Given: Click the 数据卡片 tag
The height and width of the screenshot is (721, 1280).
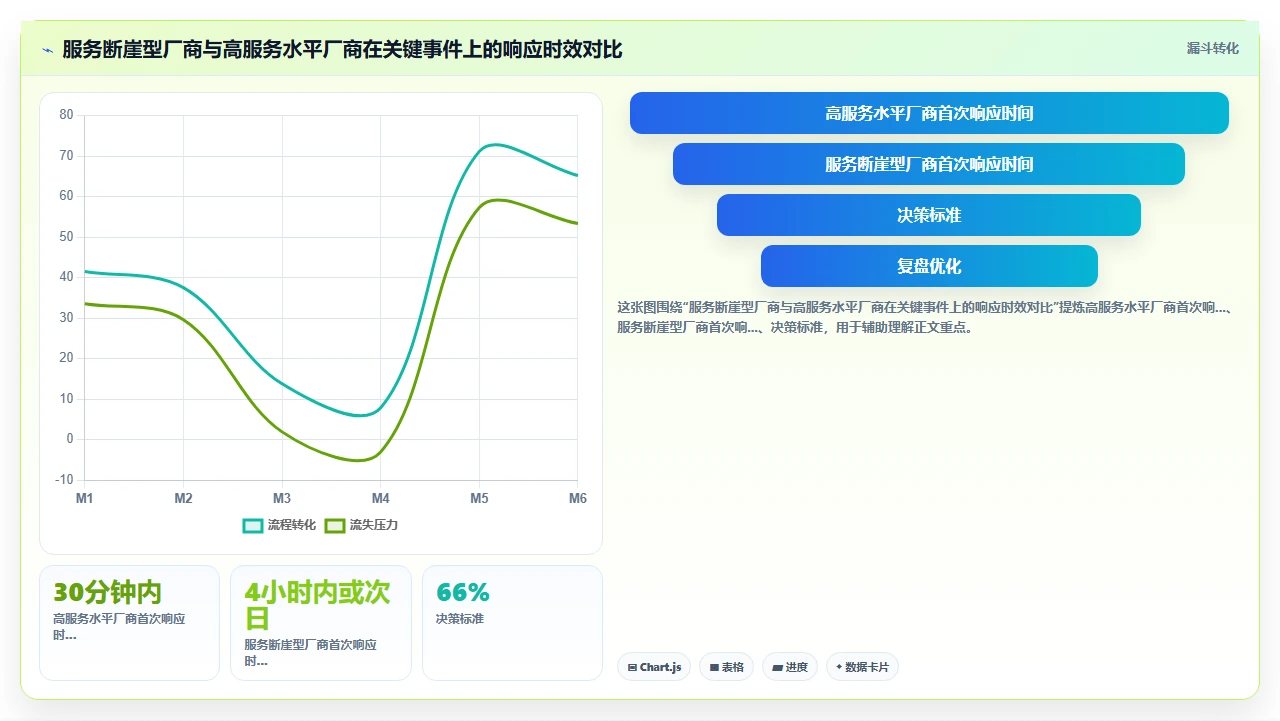Looking at the screenshot, I should pyautogui.click(x=862, y=667).
